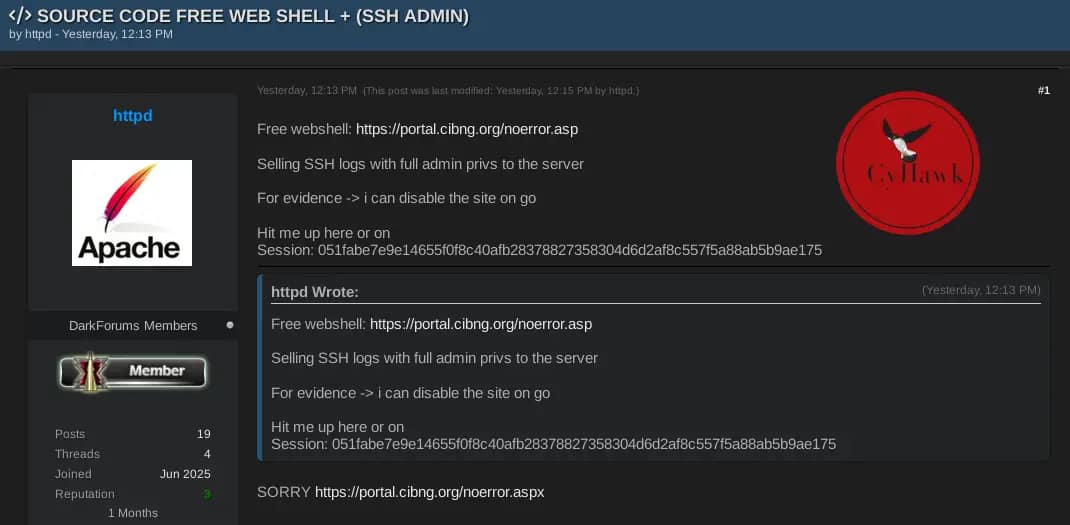Click the 'httpd Wrote:' quote header

click(x=315, y=292)
